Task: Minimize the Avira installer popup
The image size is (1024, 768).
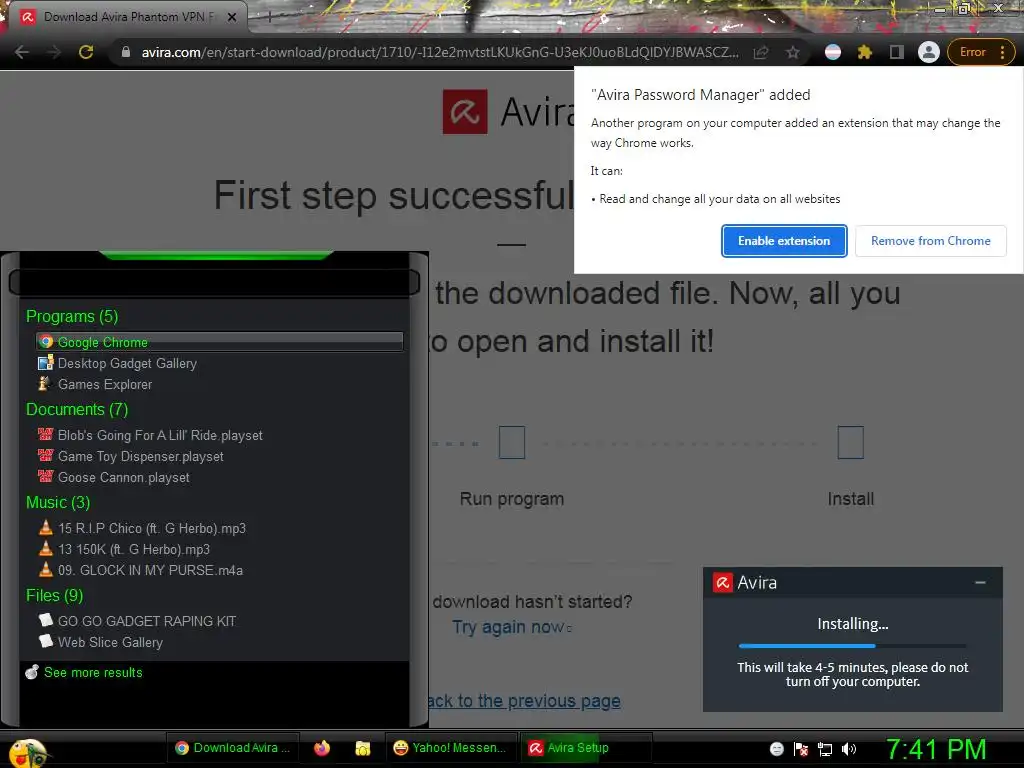Action: pyautogui.click(x=980, y=582)
